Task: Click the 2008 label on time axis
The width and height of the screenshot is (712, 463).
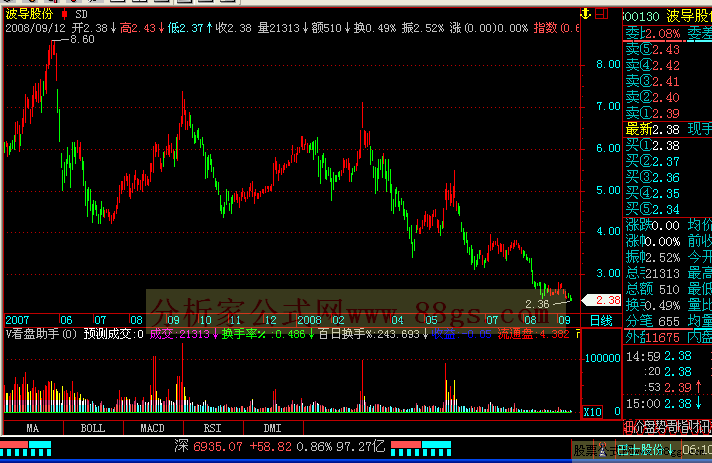Action: pyautogui.click(x=309, y=320)
